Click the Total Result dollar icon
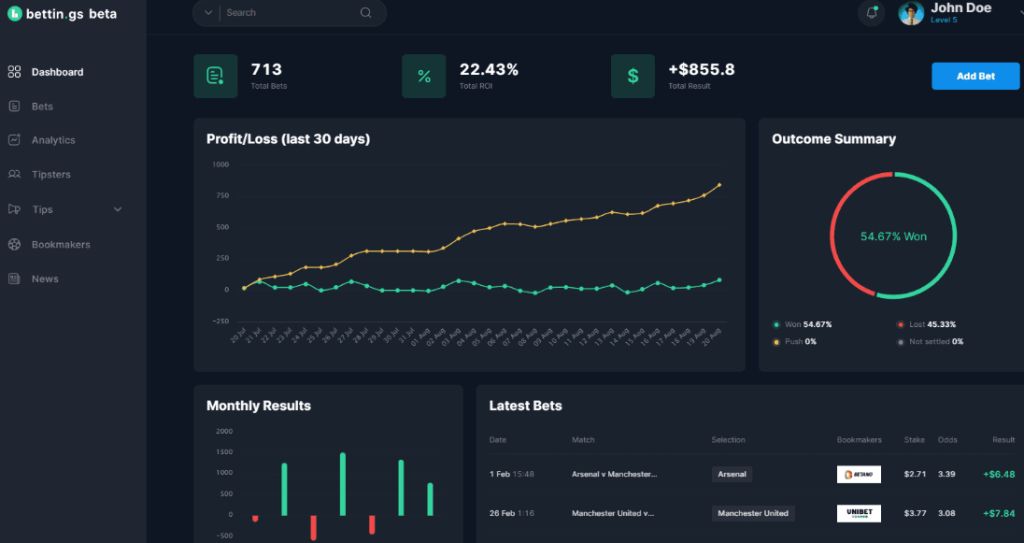This screenshot has width=1024, height=543. [633, 76]
